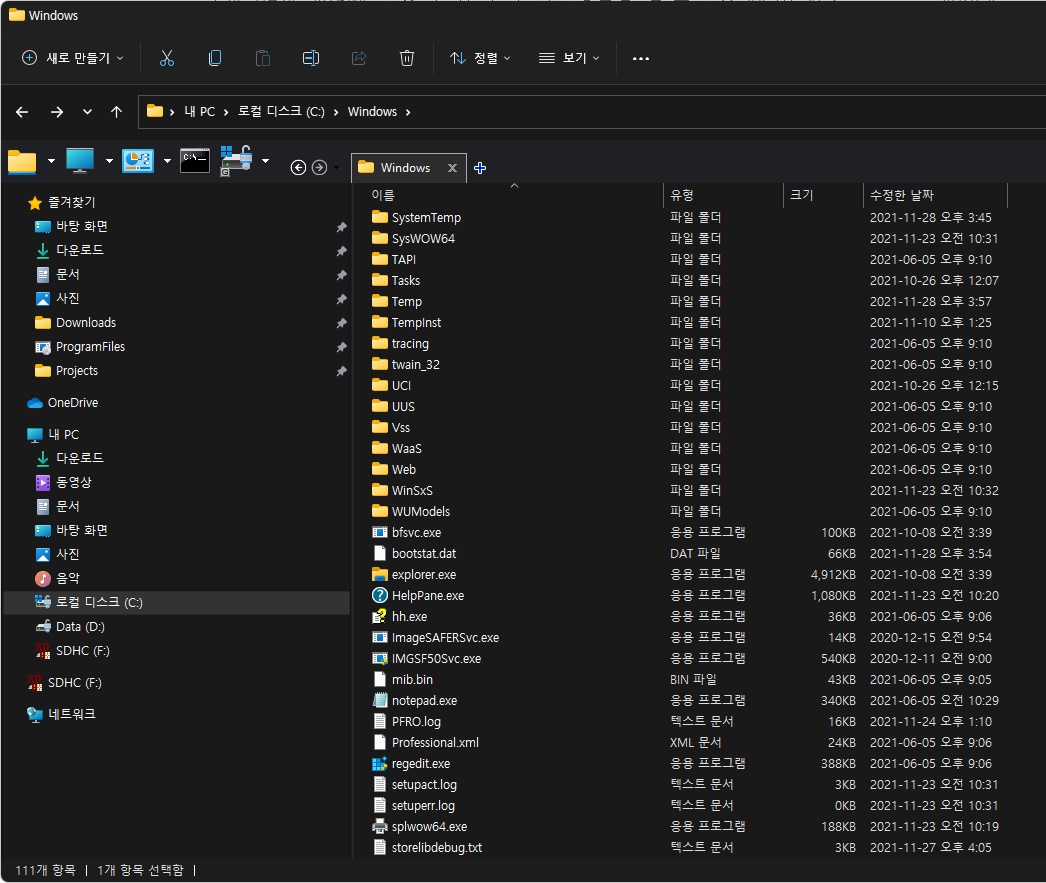Viewport: 1046px width, 883px height.
Task: Select pinned Downloads folder in the sidebar
Action: tap(85, 323)
